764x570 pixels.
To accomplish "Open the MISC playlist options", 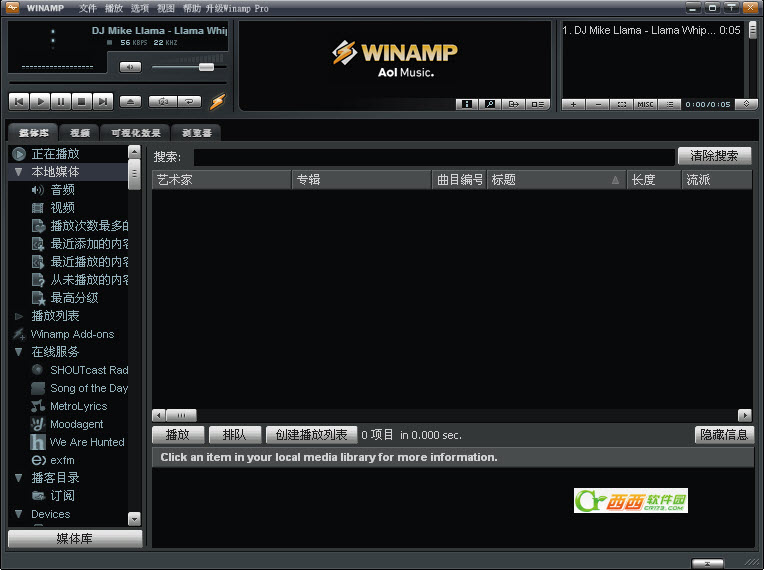I will coord(646,104).
